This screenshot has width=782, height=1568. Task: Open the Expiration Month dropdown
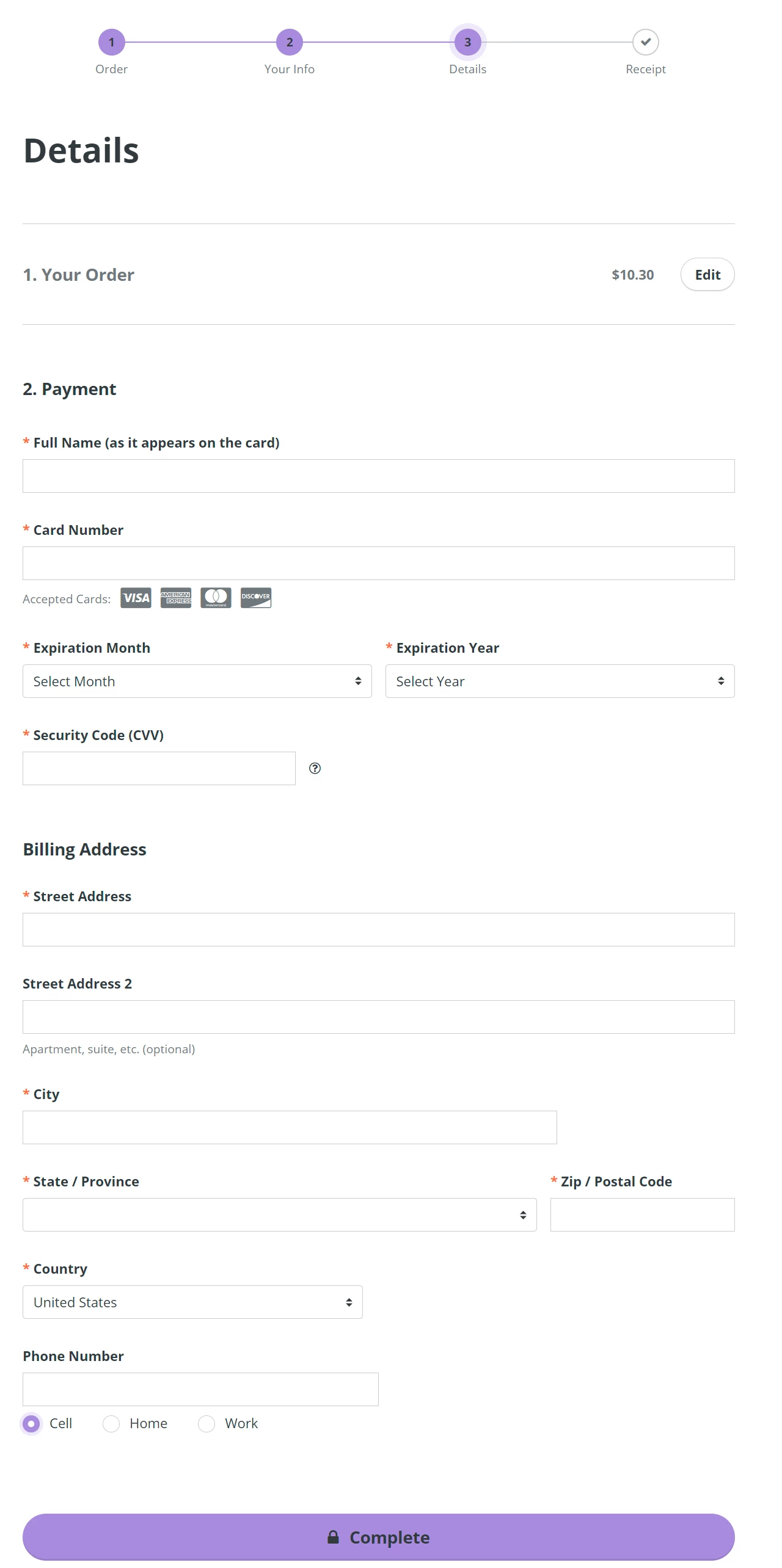[x=197, y=681]
